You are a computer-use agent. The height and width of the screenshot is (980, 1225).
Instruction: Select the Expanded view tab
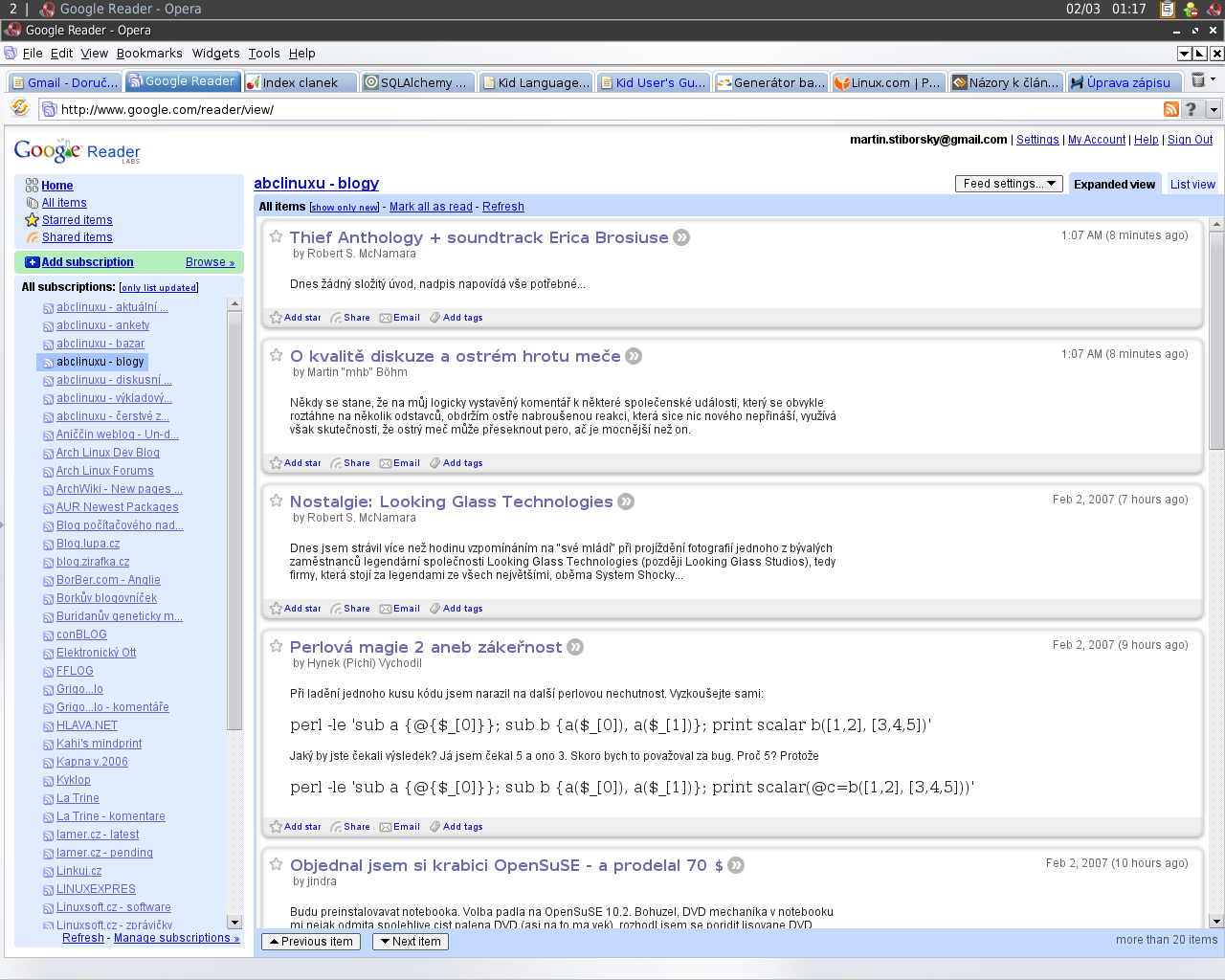(x=1114, y=185)
